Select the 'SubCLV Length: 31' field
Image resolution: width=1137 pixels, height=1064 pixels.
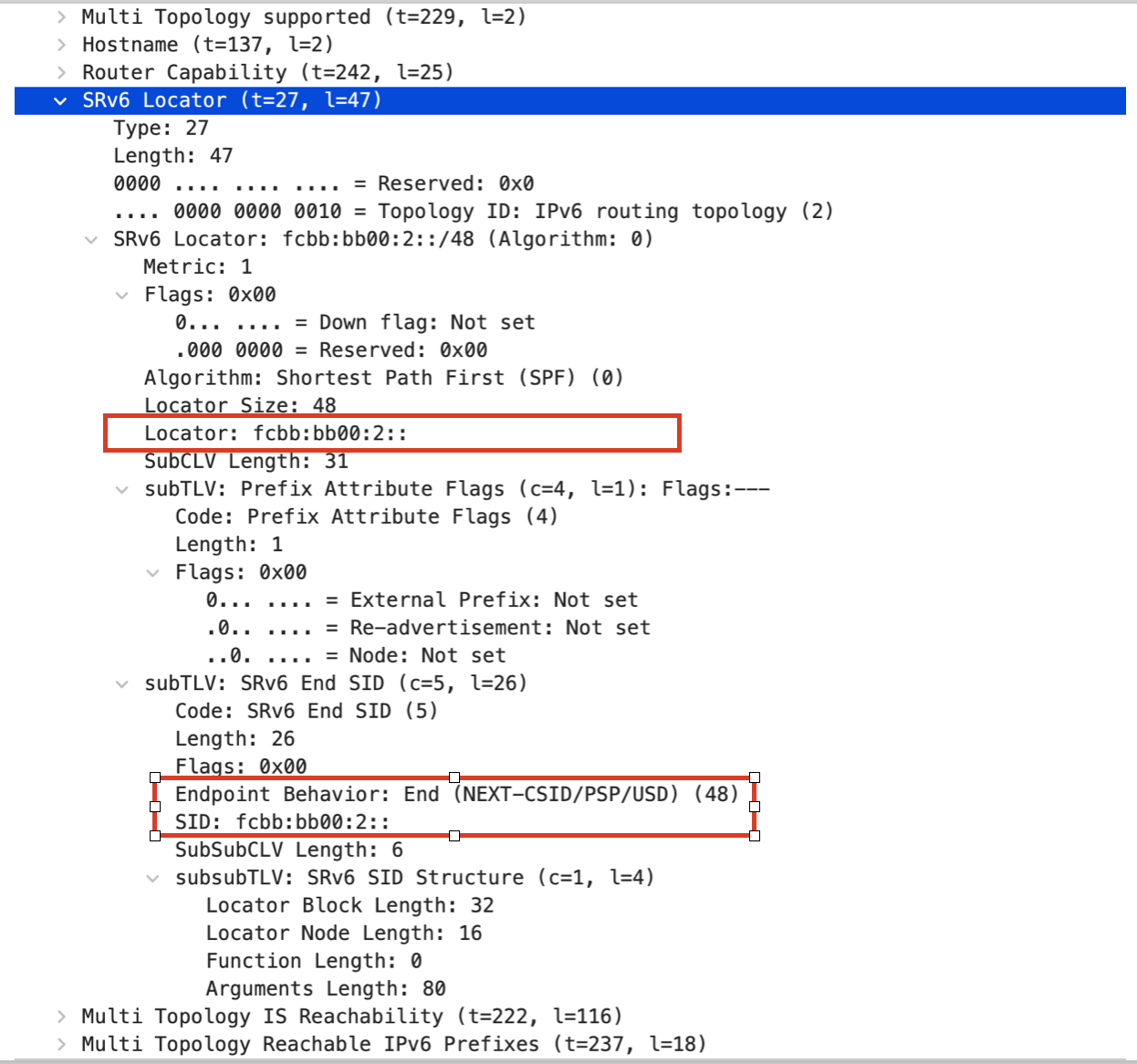tap(246, 461)
